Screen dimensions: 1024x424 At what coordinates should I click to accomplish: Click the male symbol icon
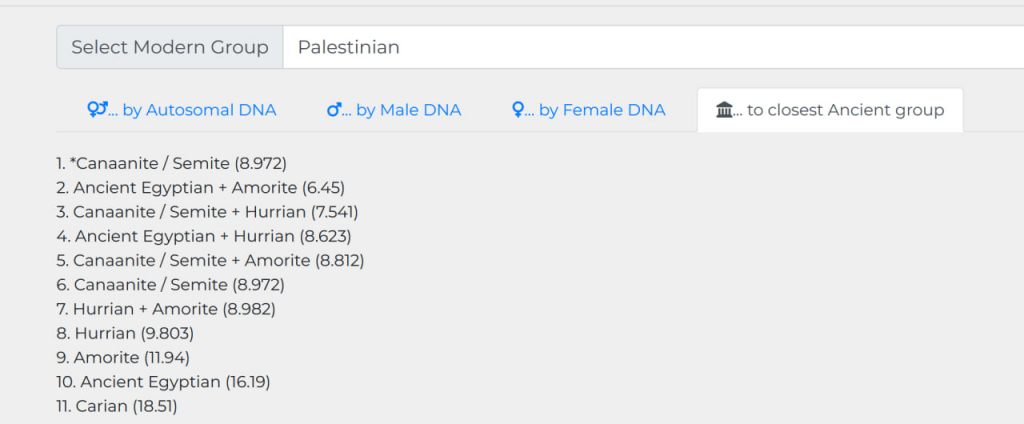pyautogui.click(x=334, y=110)
